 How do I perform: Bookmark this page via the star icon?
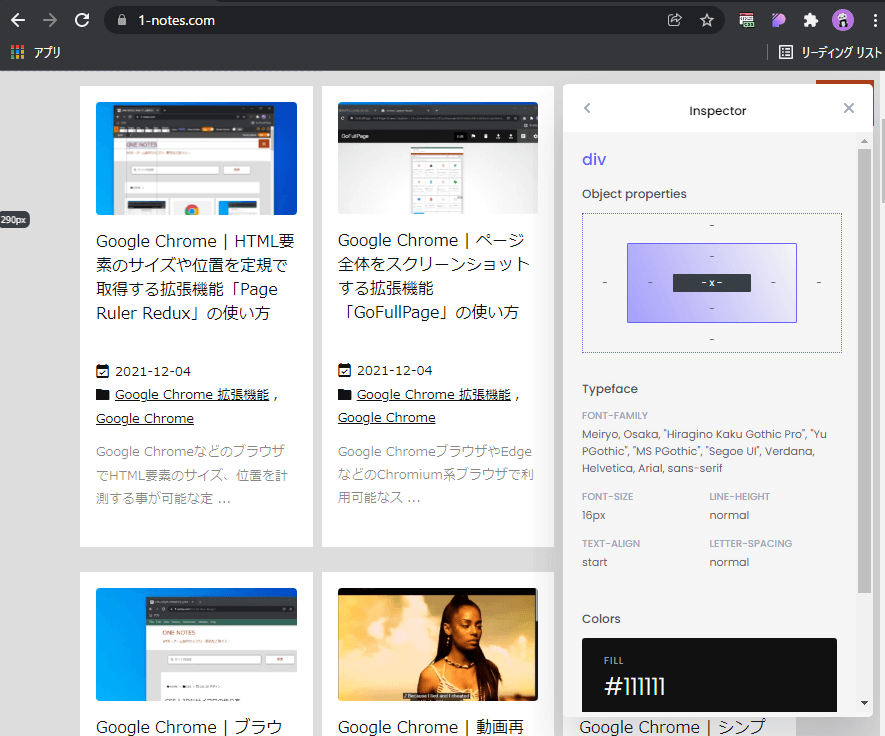click(x=707, y=19)
